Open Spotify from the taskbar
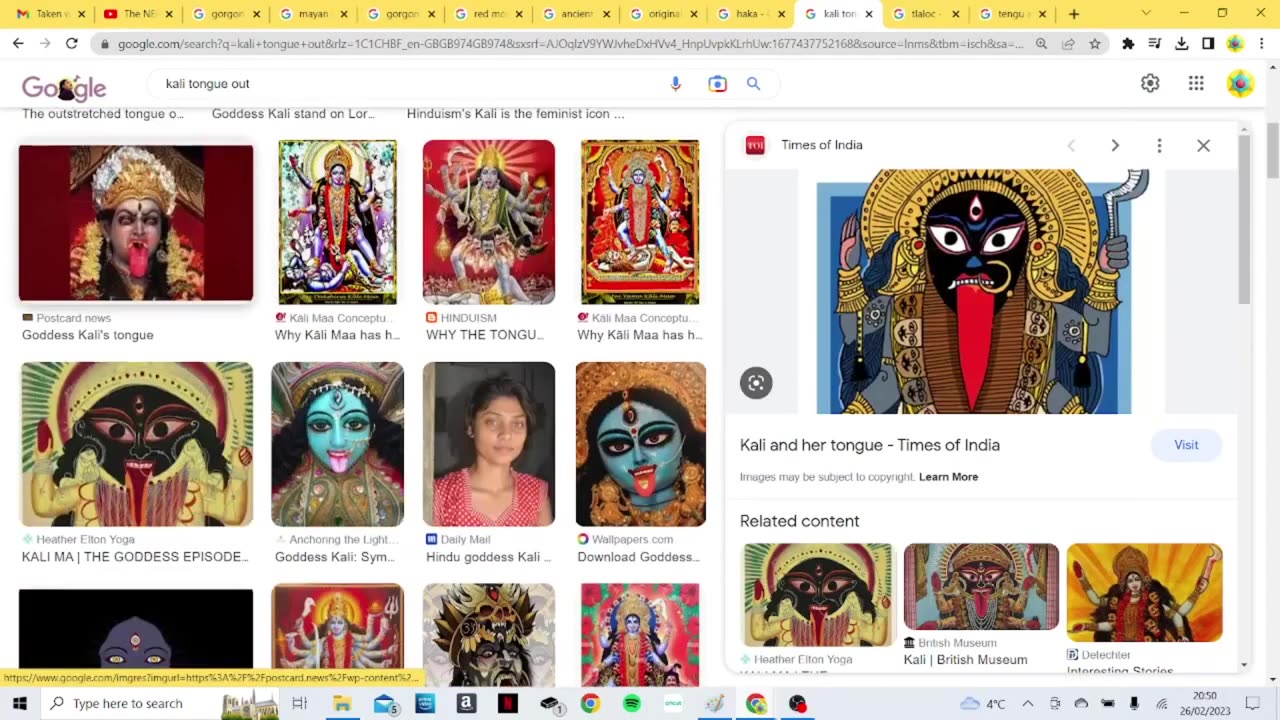 coord(631,703)
